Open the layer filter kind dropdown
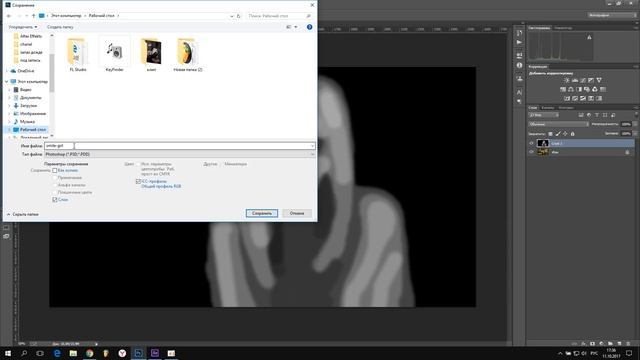The width and height of the screenshot is (640, 360). [543, 115]
